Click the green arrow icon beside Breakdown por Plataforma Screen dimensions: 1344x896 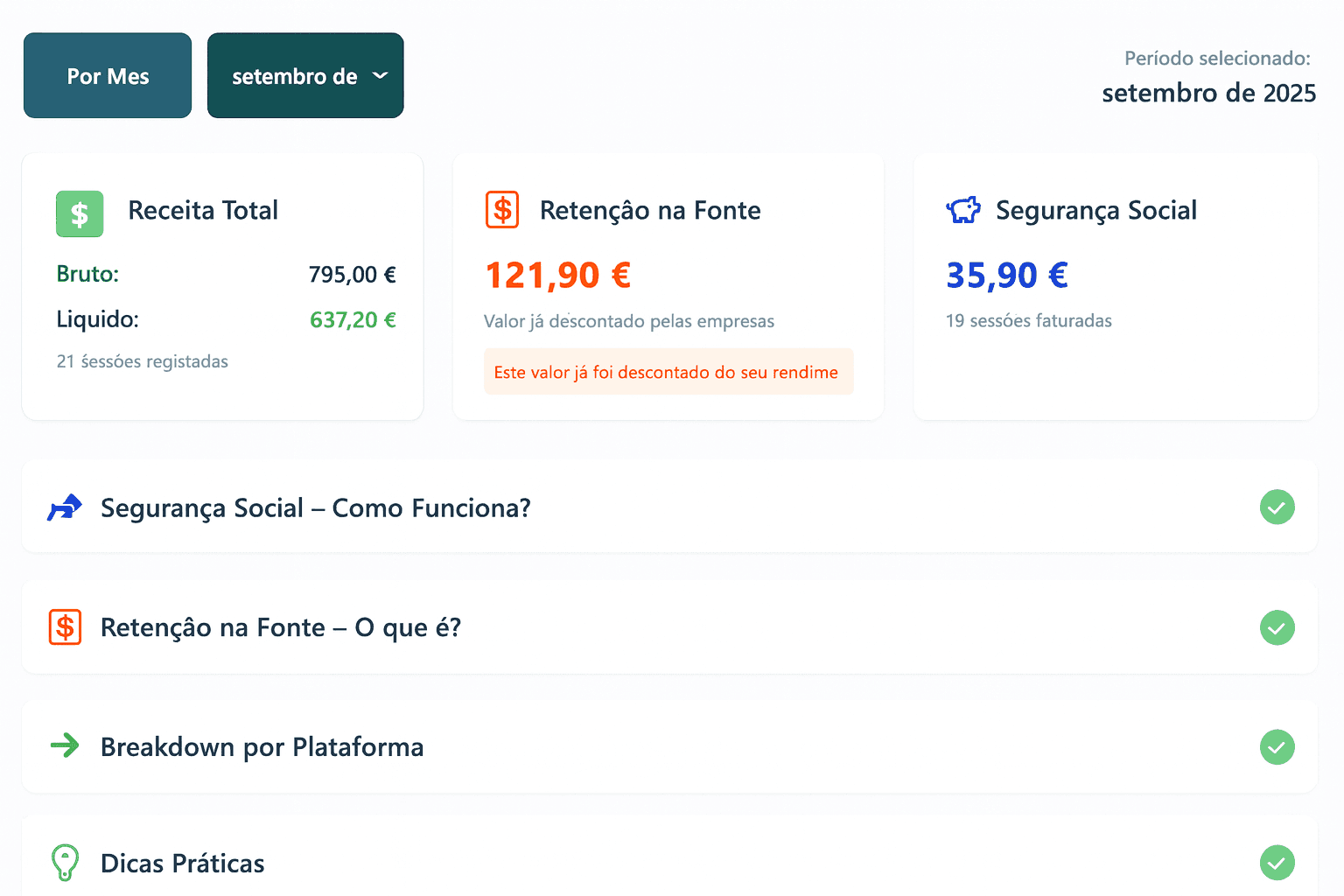(65, 745)
